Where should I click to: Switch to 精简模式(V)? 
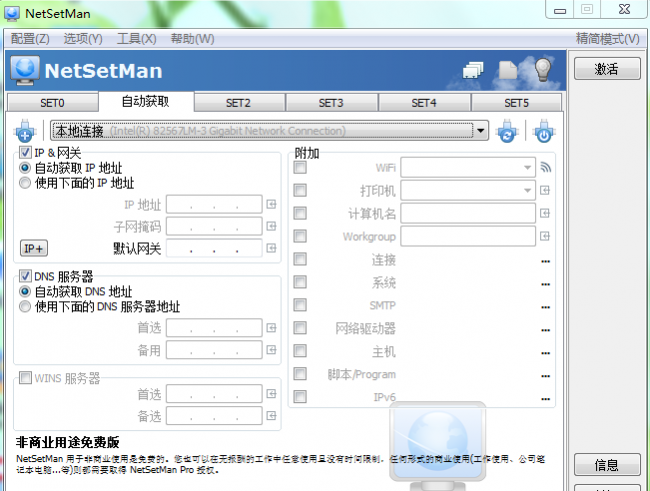(x=607, y=39)
